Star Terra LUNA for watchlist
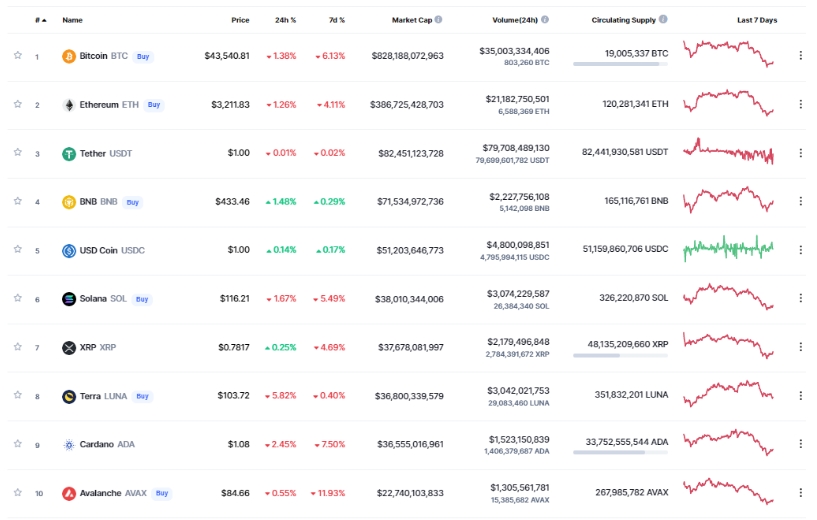 [18, 395]
